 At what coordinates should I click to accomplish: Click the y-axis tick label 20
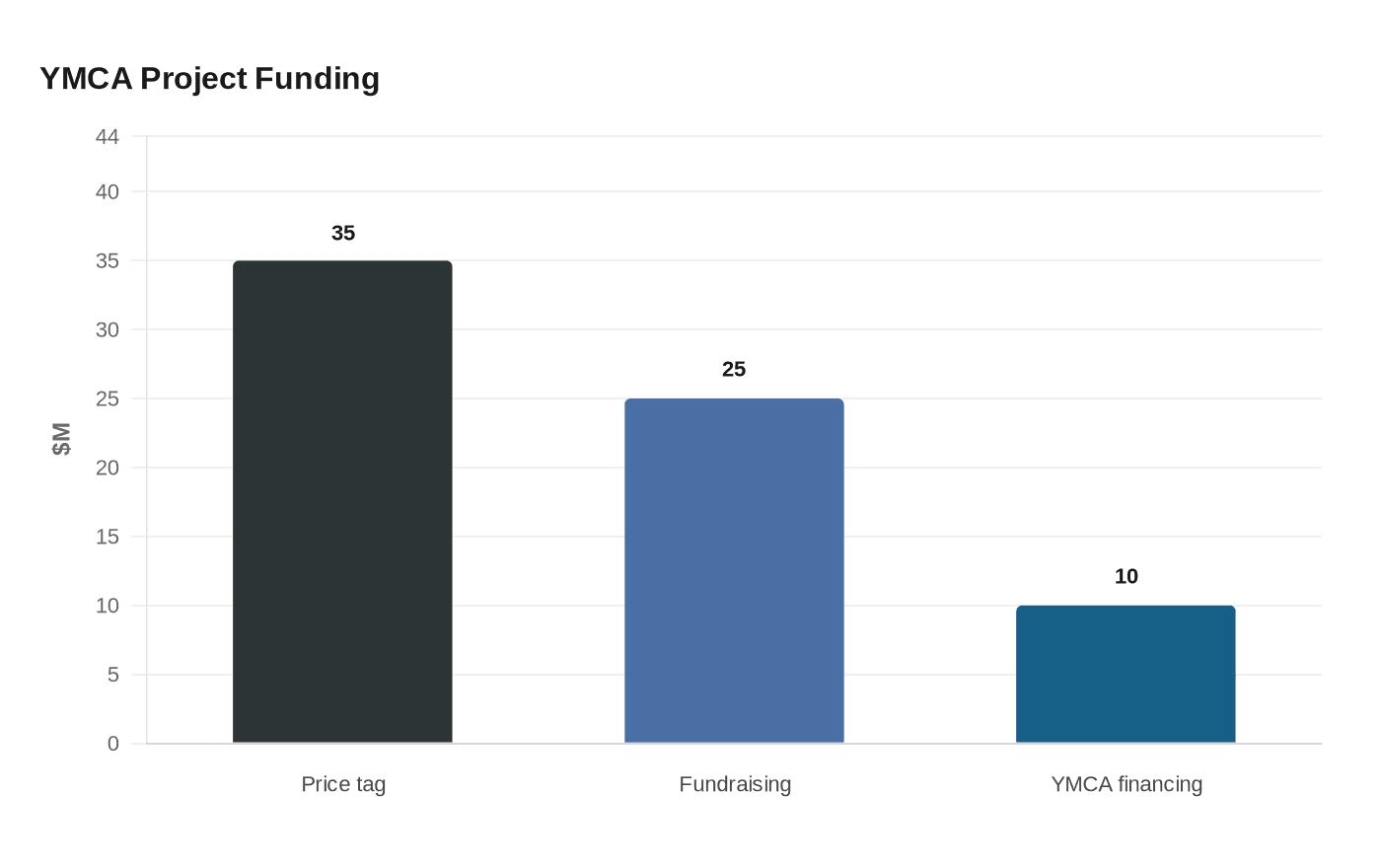(108, 469)
